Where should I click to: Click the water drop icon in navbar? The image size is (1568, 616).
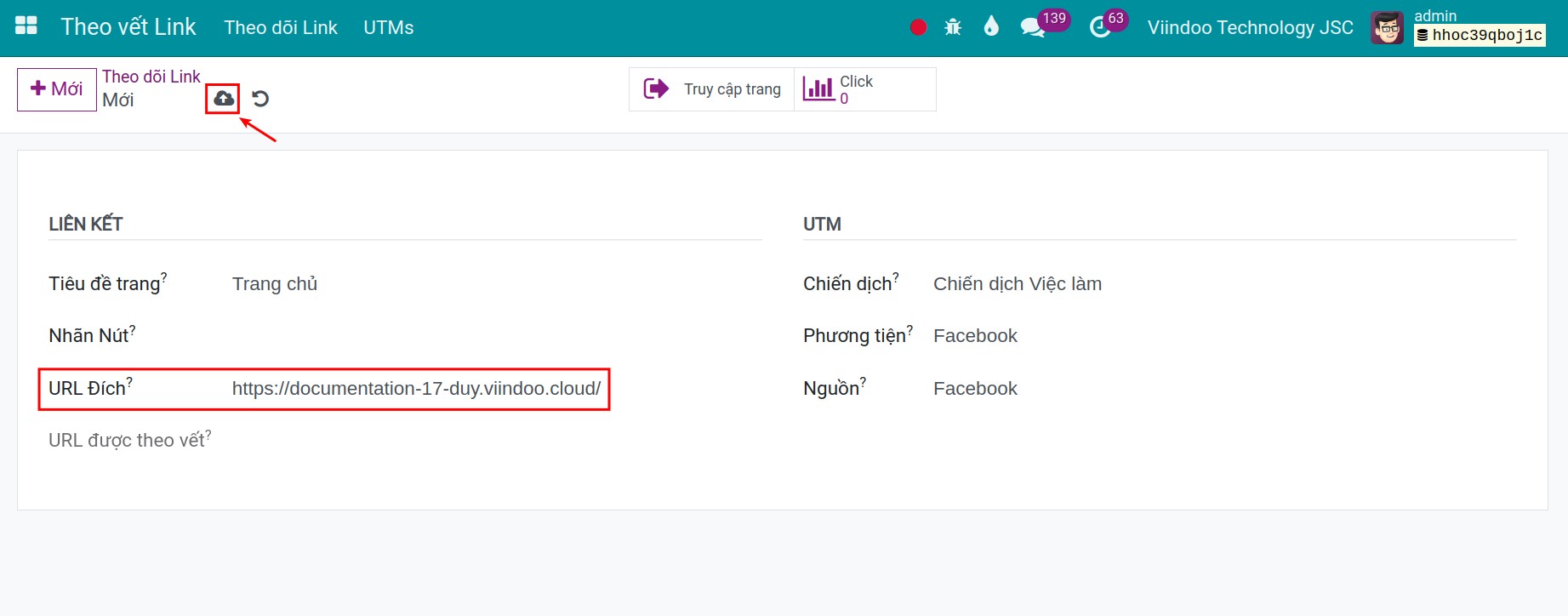[x=991, y=26]
